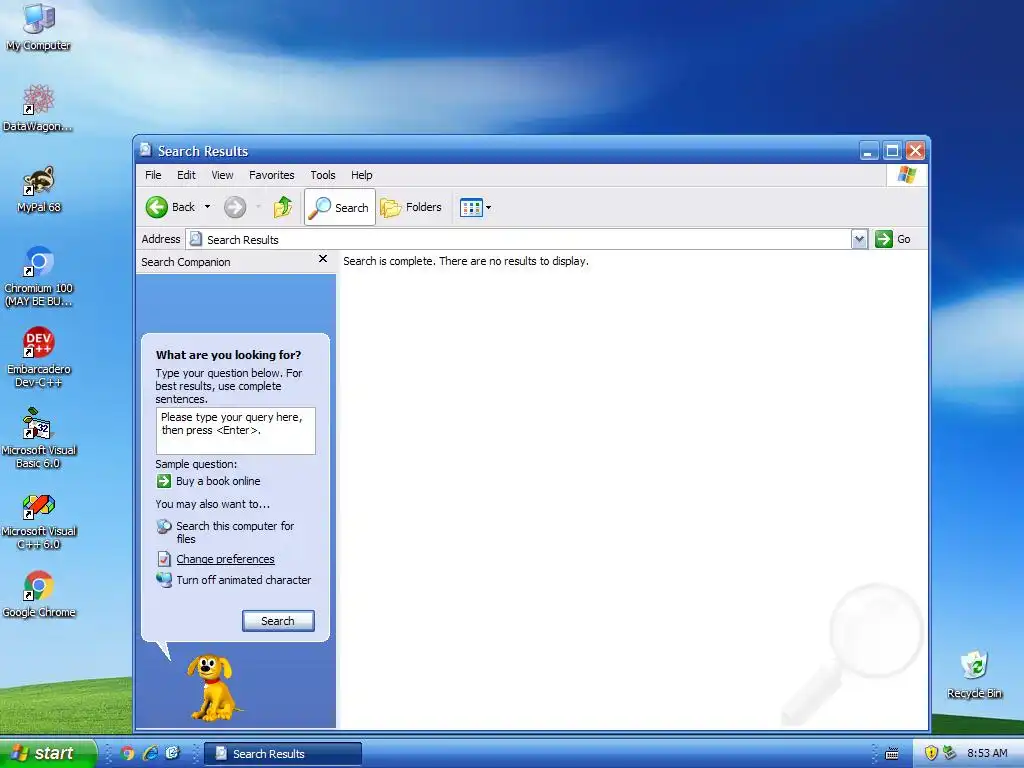Click the Windows flag logo throbber
Image resolution: width=1024 pixels, height=768 pixels.
coord(906,175)
